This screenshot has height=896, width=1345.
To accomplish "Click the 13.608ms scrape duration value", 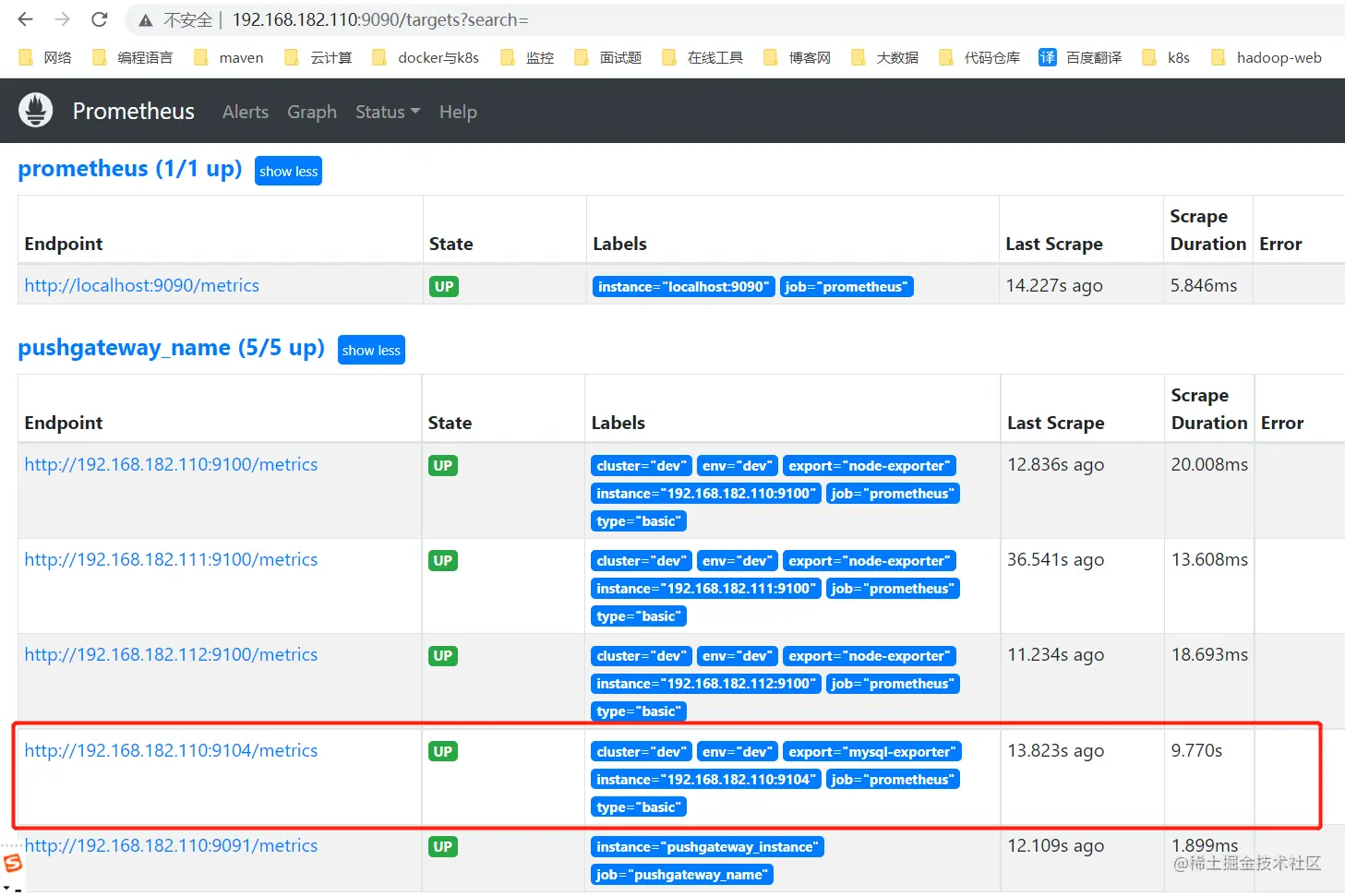I will coord(1209,559).
